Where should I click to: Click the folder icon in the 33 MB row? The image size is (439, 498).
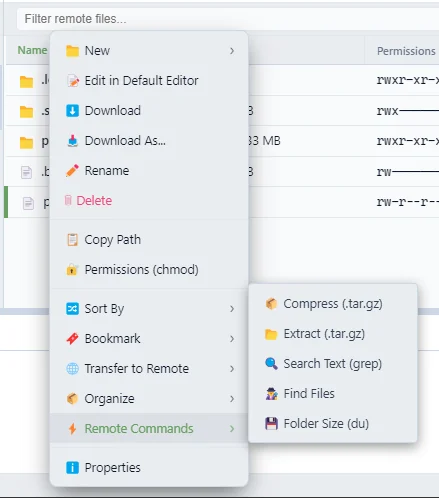(x=26, y=142)
